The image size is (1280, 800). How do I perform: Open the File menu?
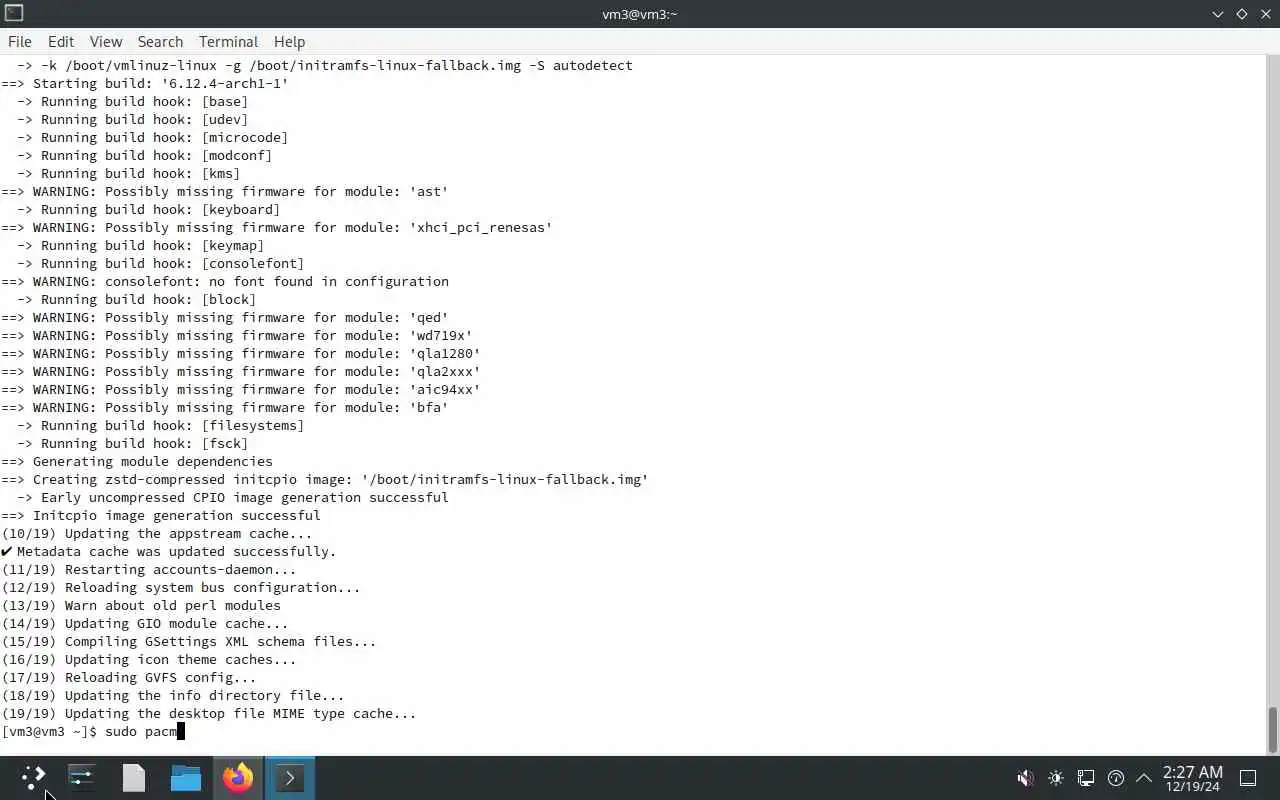[20, 41]
